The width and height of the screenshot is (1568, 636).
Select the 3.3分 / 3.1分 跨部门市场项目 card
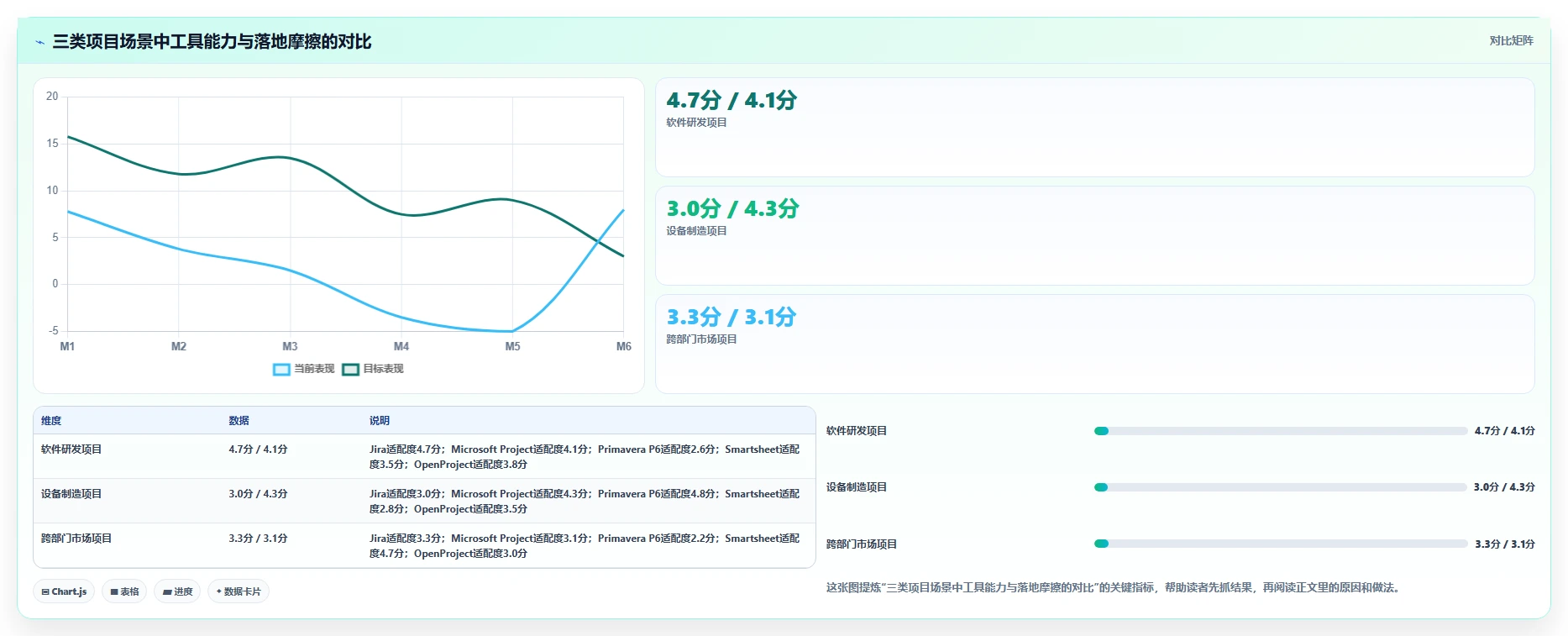[1094, 344]
